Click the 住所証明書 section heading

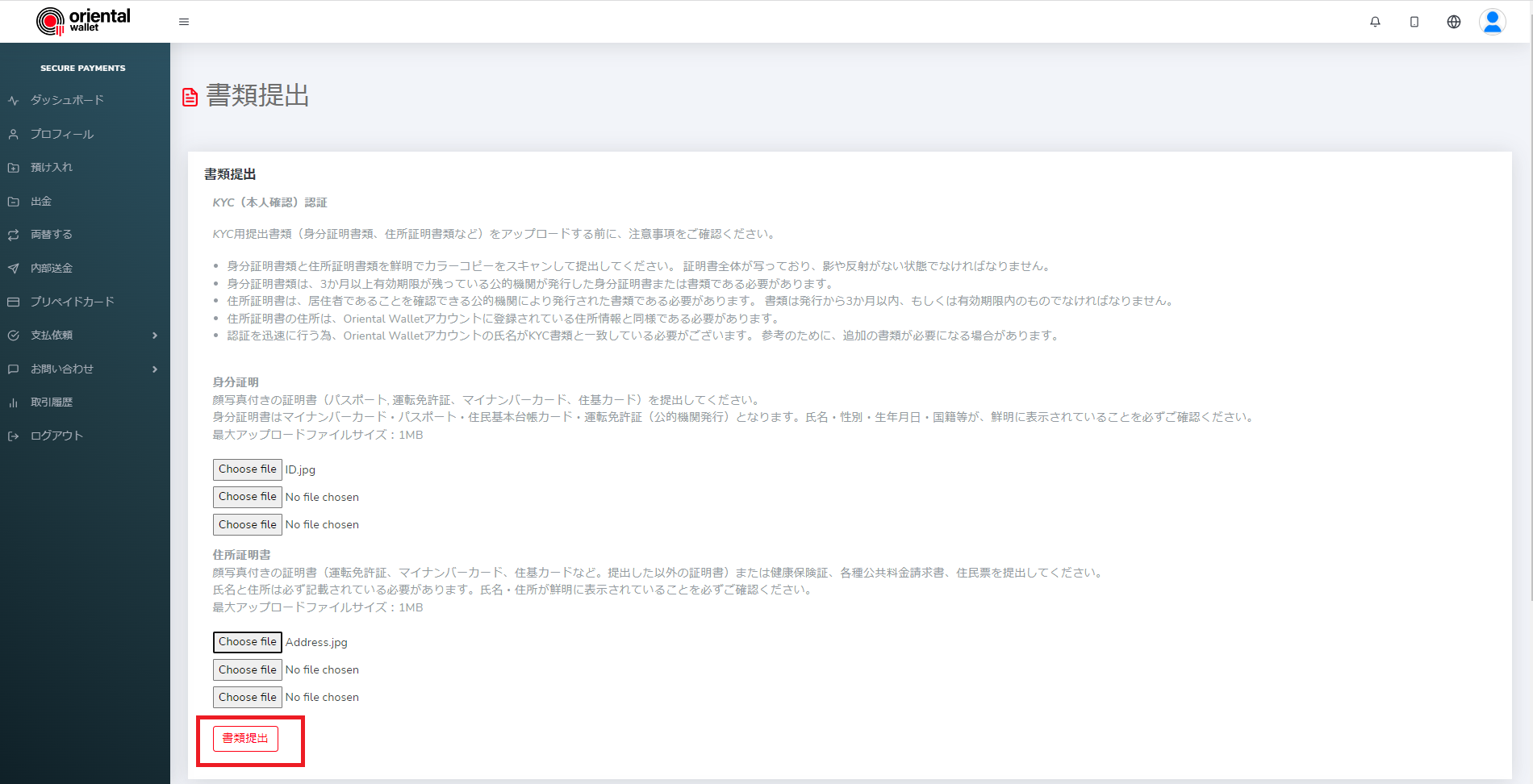[241, 555]
